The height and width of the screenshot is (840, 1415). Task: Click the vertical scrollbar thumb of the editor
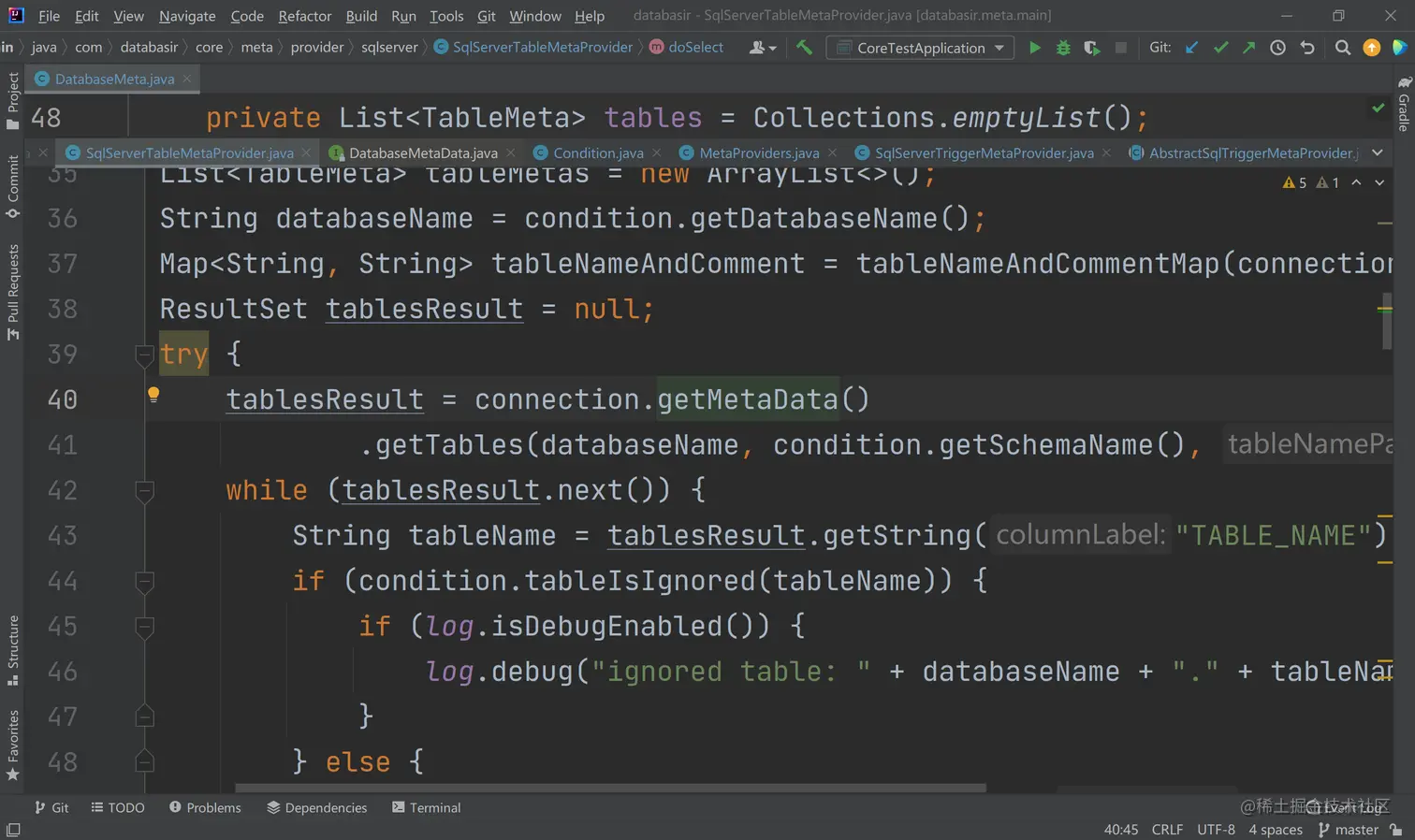(1386, 322)
